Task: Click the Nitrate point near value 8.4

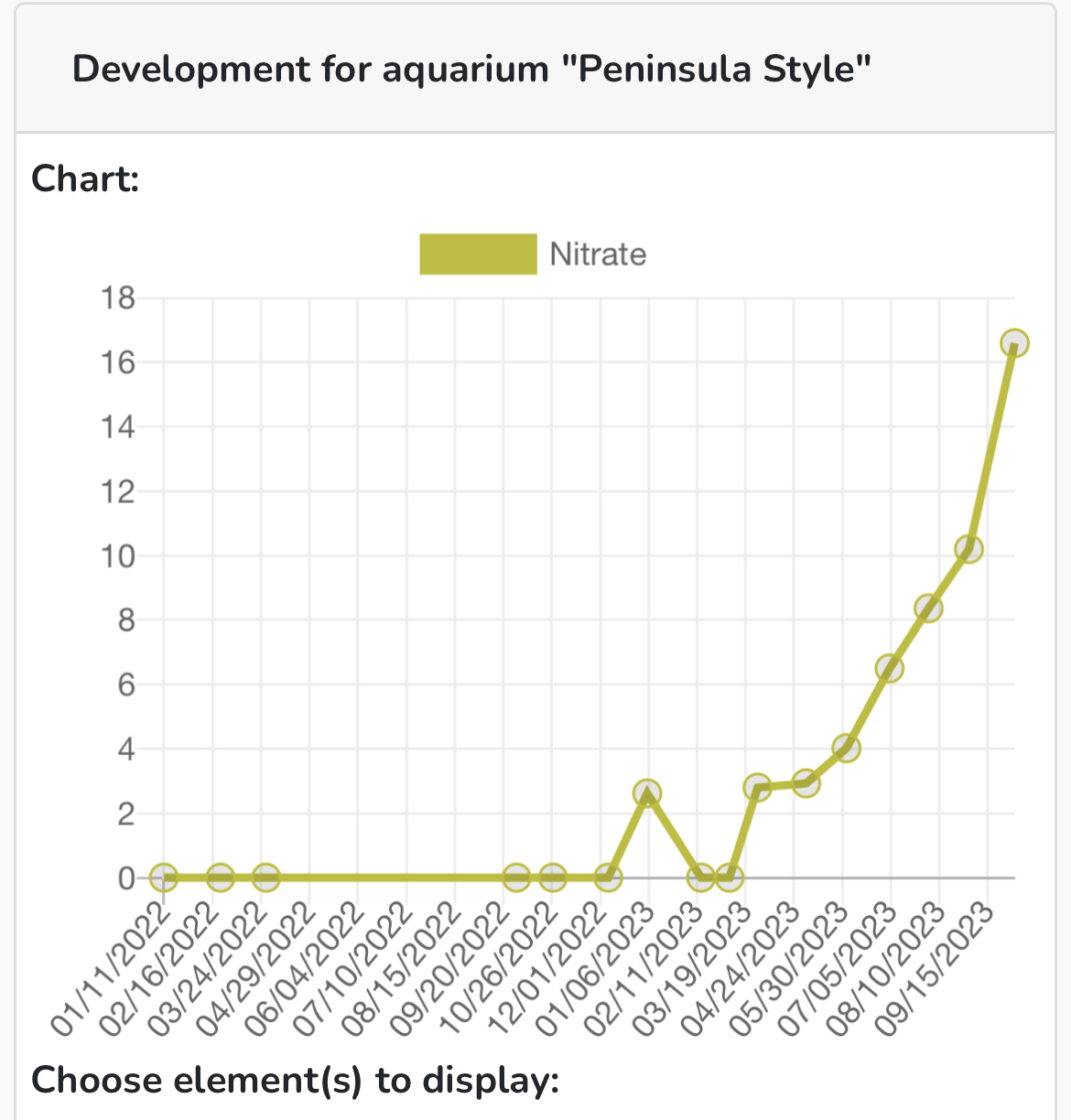Action: tap(928, 608)
